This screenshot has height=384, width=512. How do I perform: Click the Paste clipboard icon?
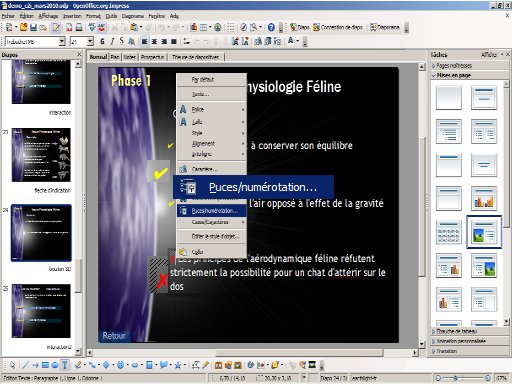click(x=134, y=27)
